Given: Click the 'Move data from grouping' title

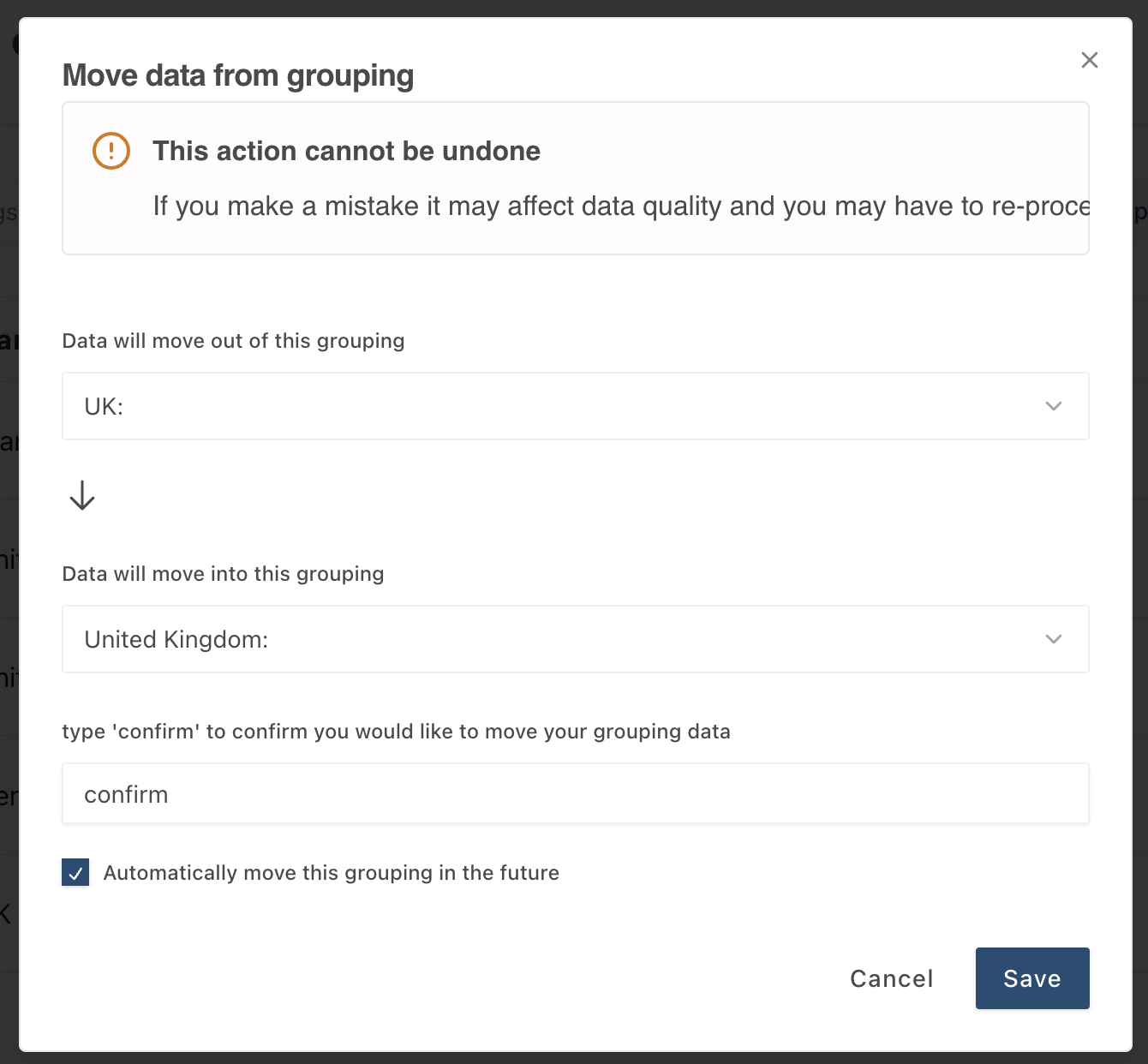Looking at the screenshot, I should coord(238,75).
